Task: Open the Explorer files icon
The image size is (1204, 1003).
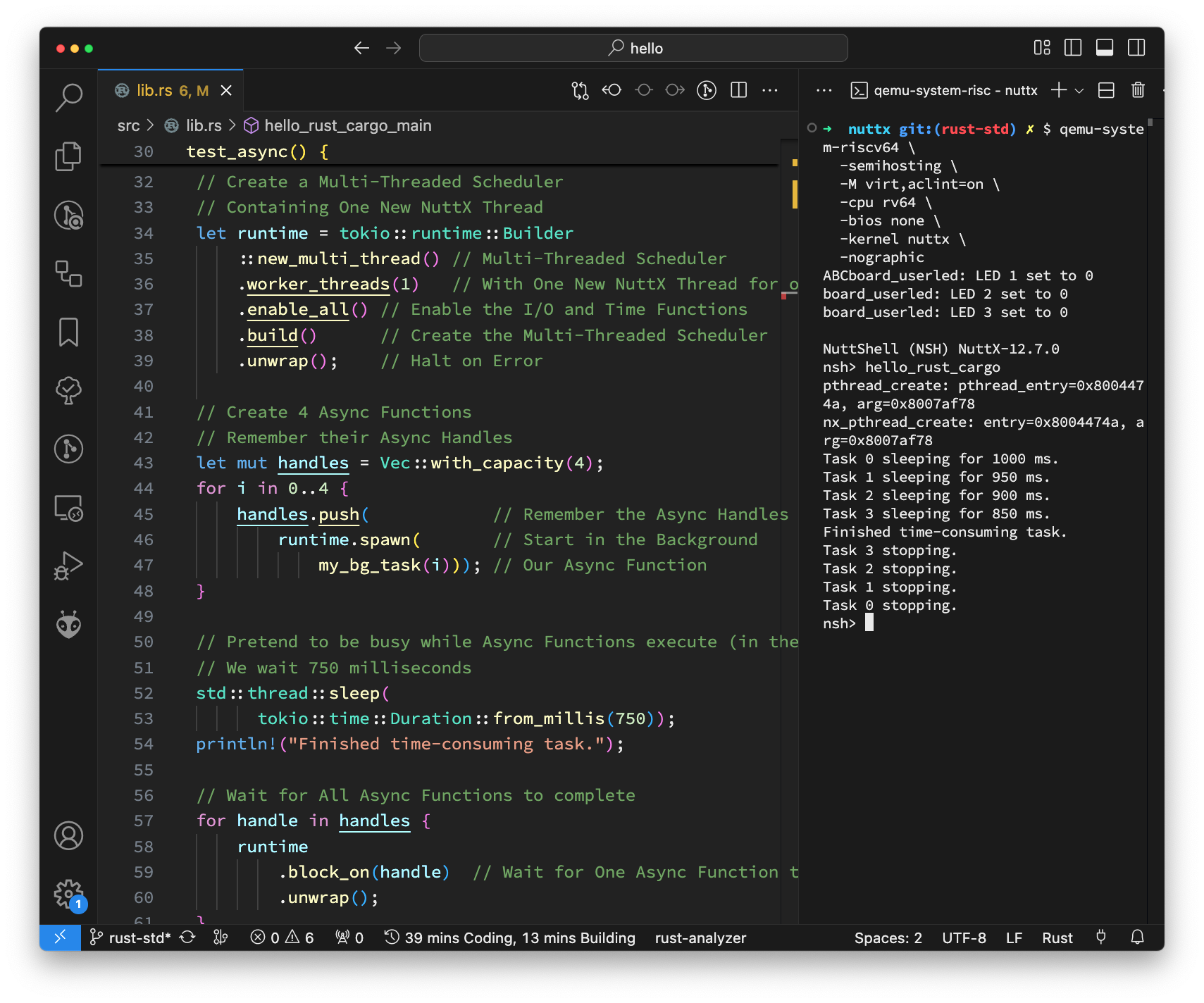Action: [68, 156]
